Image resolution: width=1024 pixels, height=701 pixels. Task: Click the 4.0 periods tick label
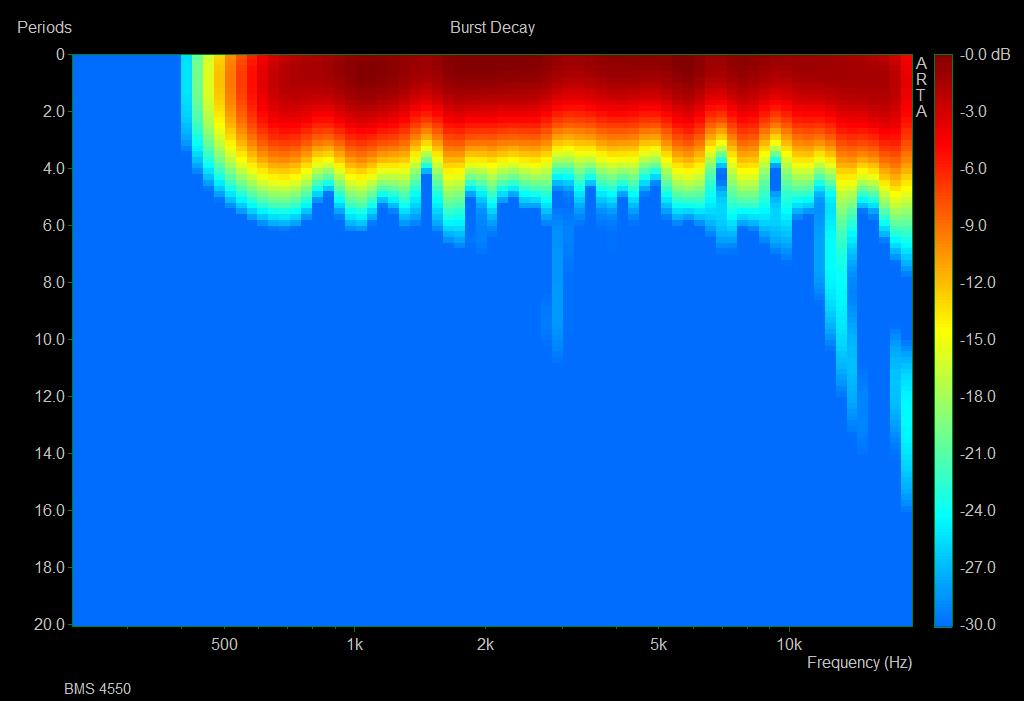pos(54,169)
